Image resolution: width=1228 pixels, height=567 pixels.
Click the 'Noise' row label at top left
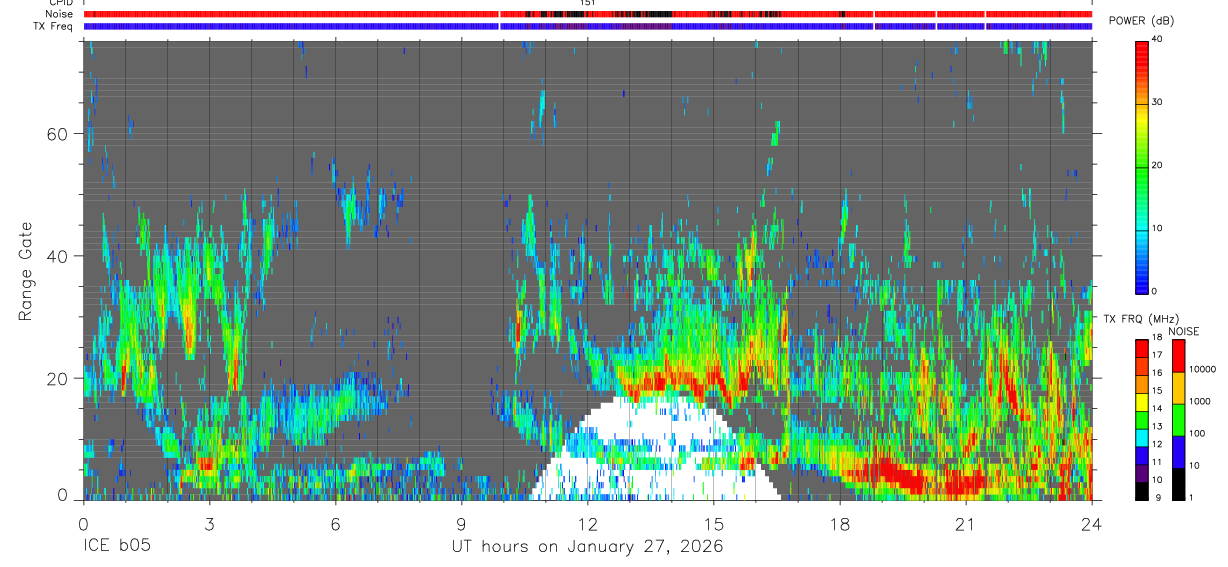click(x=59, y=14)
